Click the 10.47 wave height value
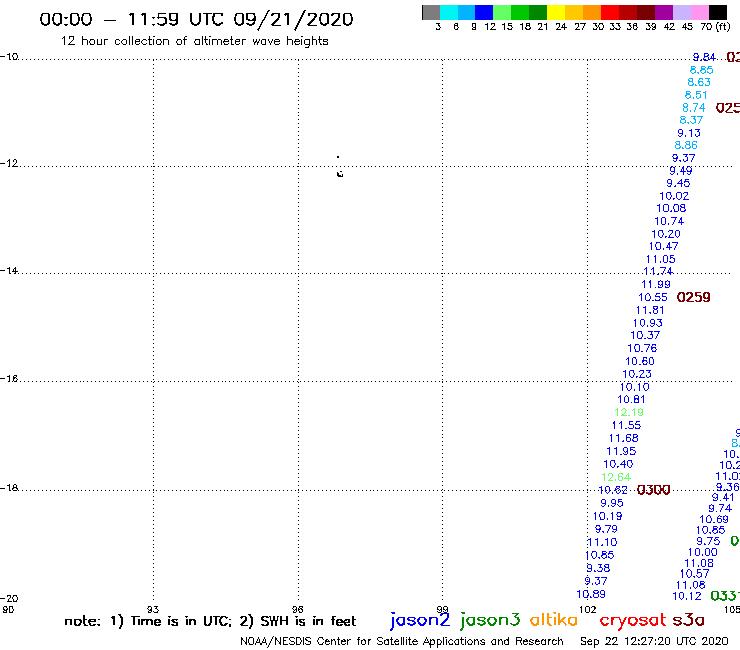740x650 pixels. coord(663,246)
